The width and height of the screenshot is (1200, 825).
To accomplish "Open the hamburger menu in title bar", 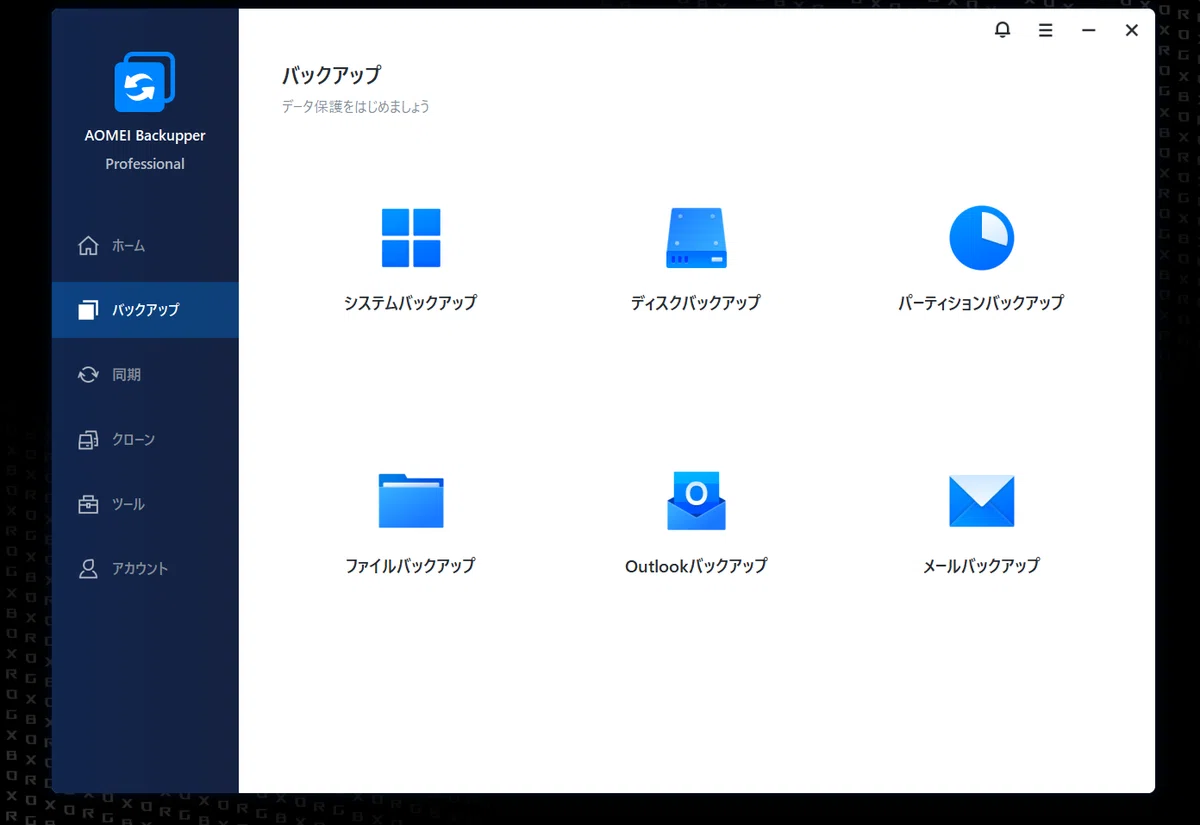I will coord(1045,30).
